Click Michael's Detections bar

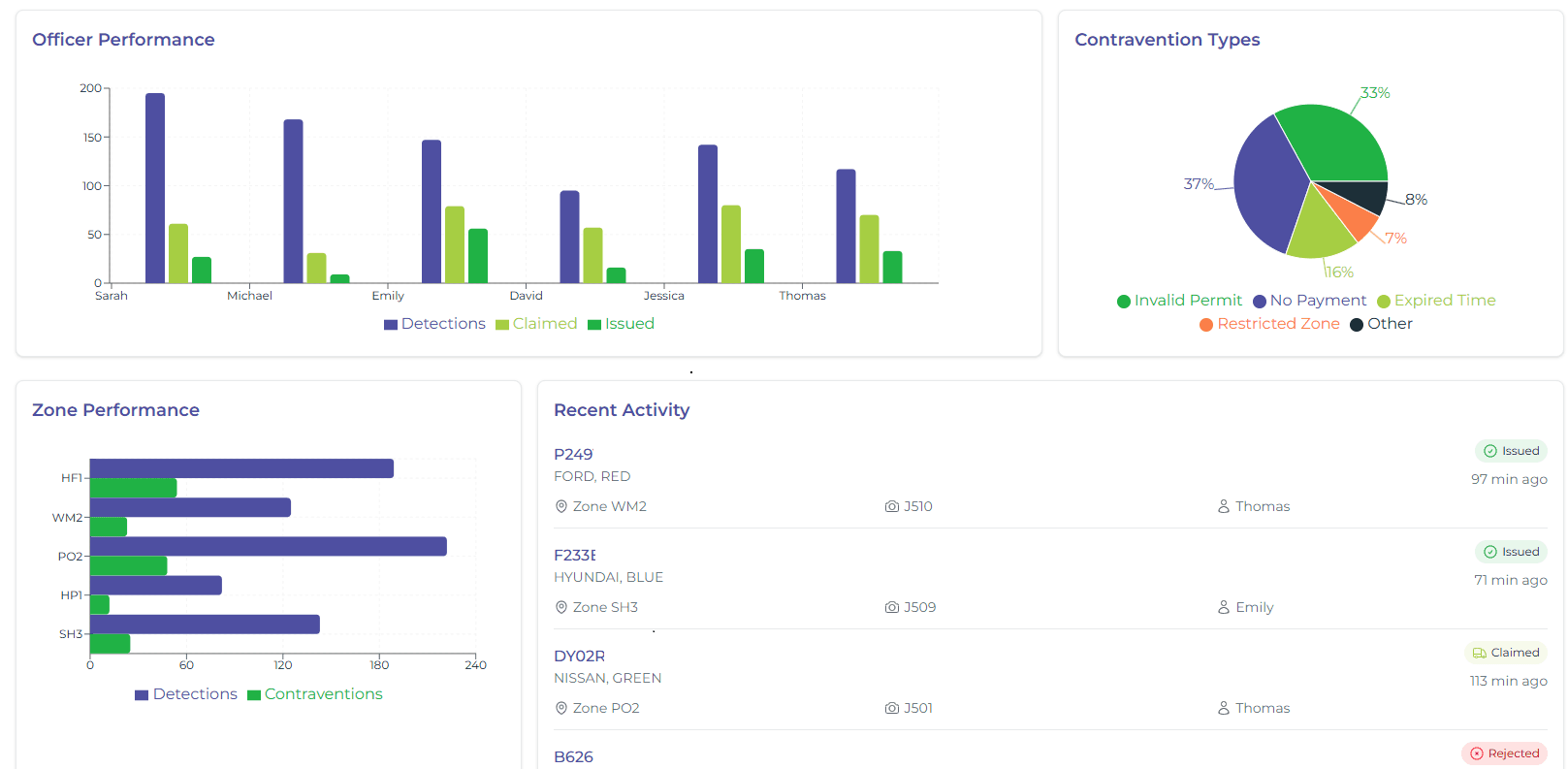(293, 202)
